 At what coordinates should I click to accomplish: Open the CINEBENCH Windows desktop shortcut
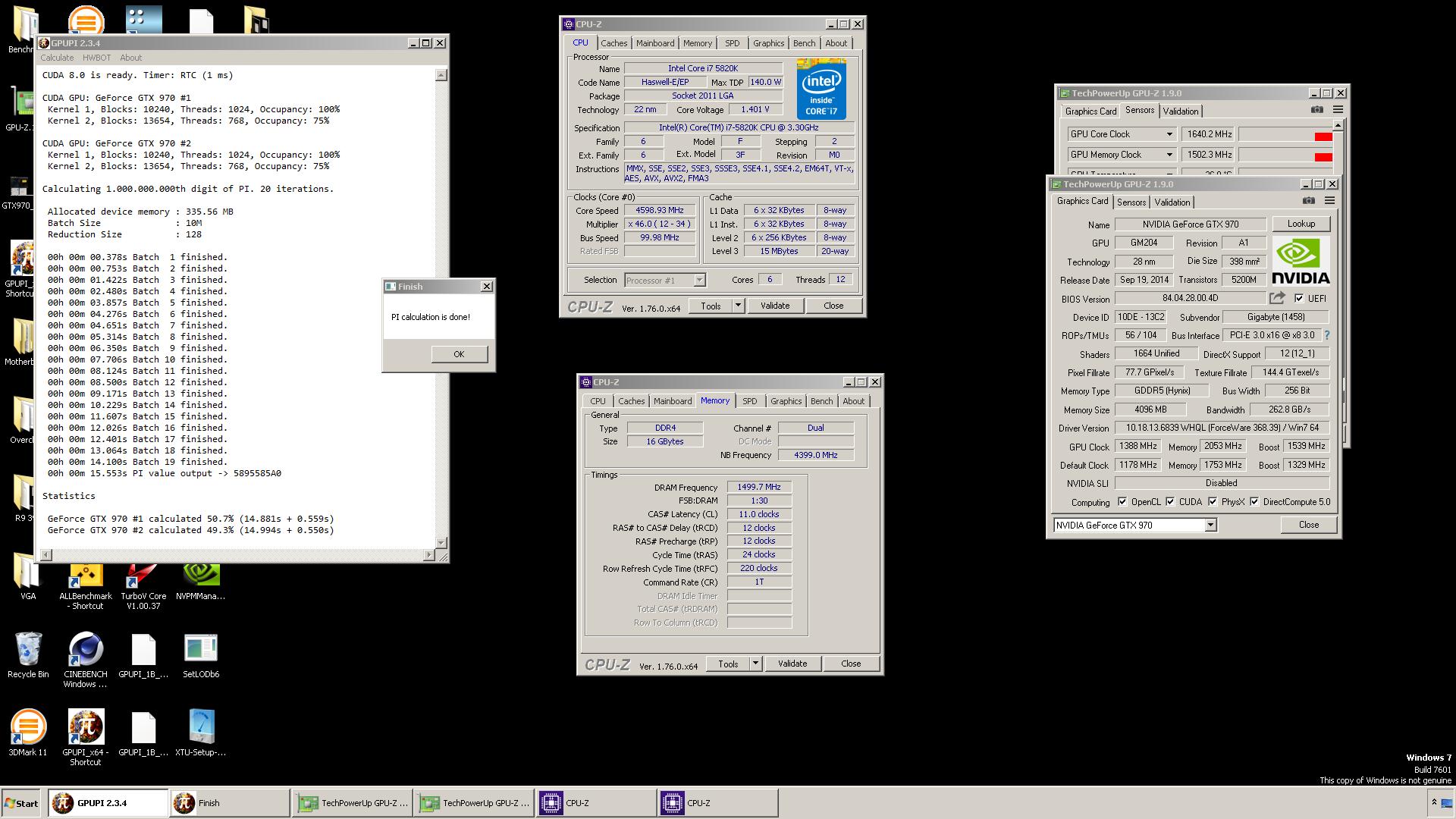[x=85, y=661]
